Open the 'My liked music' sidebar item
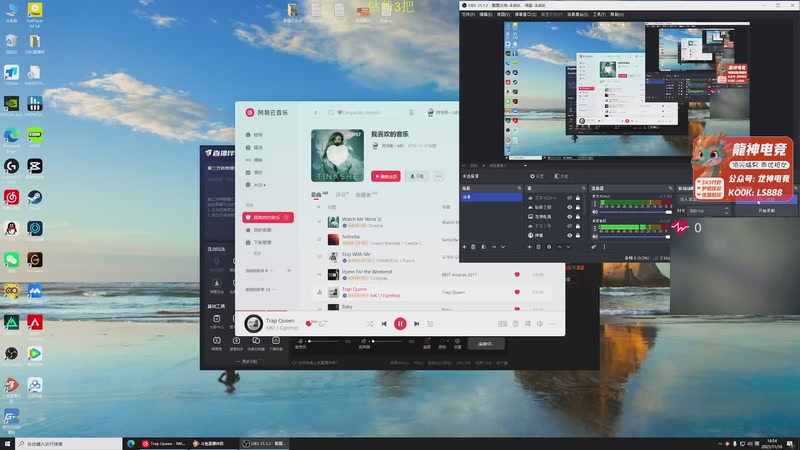This screenshot has width=800, height=450. pos(268,217)
